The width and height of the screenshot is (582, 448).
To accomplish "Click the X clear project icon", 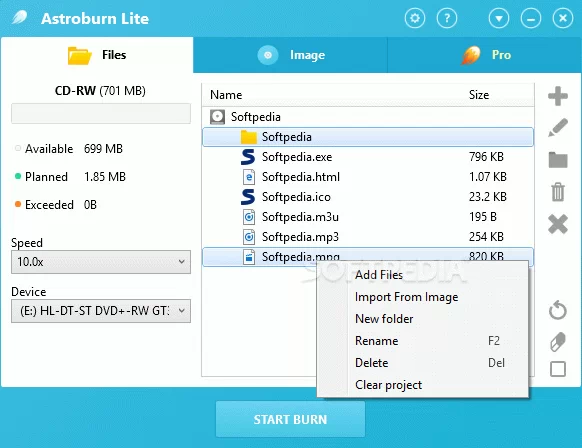I will point(558,224).
